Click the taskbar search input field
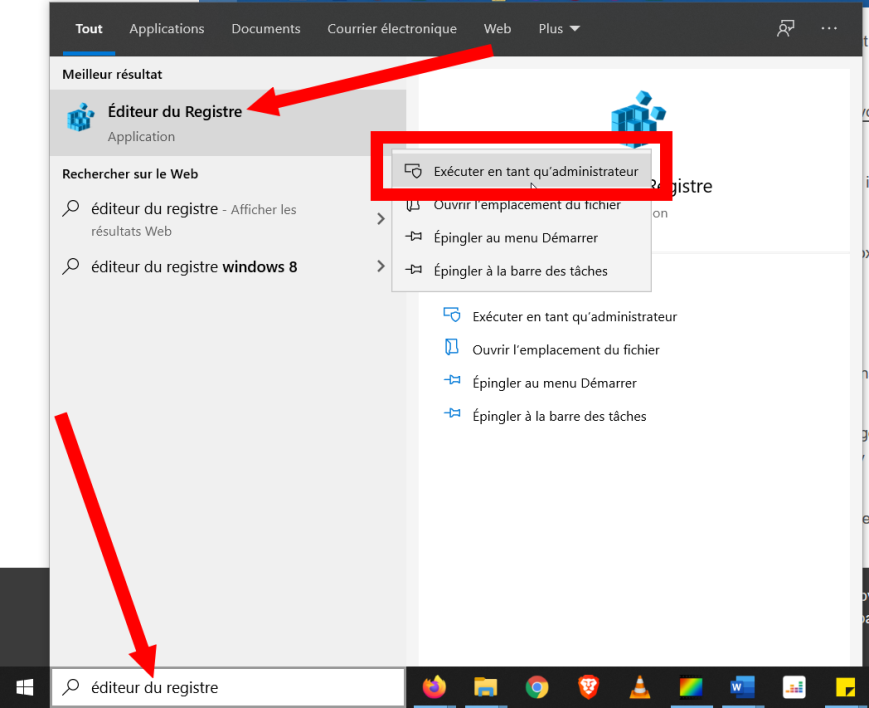This screenshot has width=869, height=708. 230,687
